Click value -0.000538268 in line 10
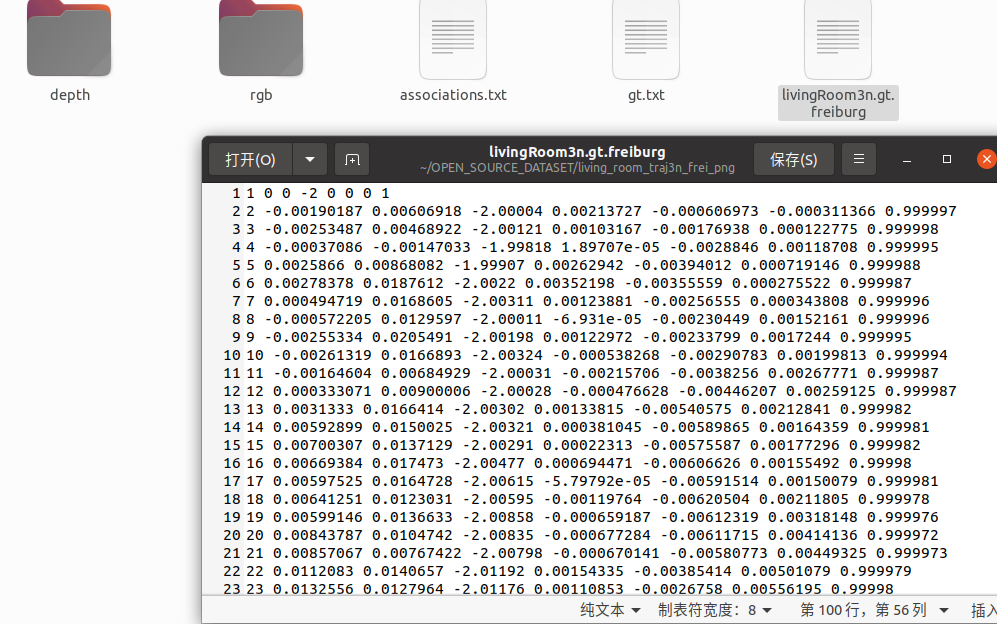 click(606, 355)
